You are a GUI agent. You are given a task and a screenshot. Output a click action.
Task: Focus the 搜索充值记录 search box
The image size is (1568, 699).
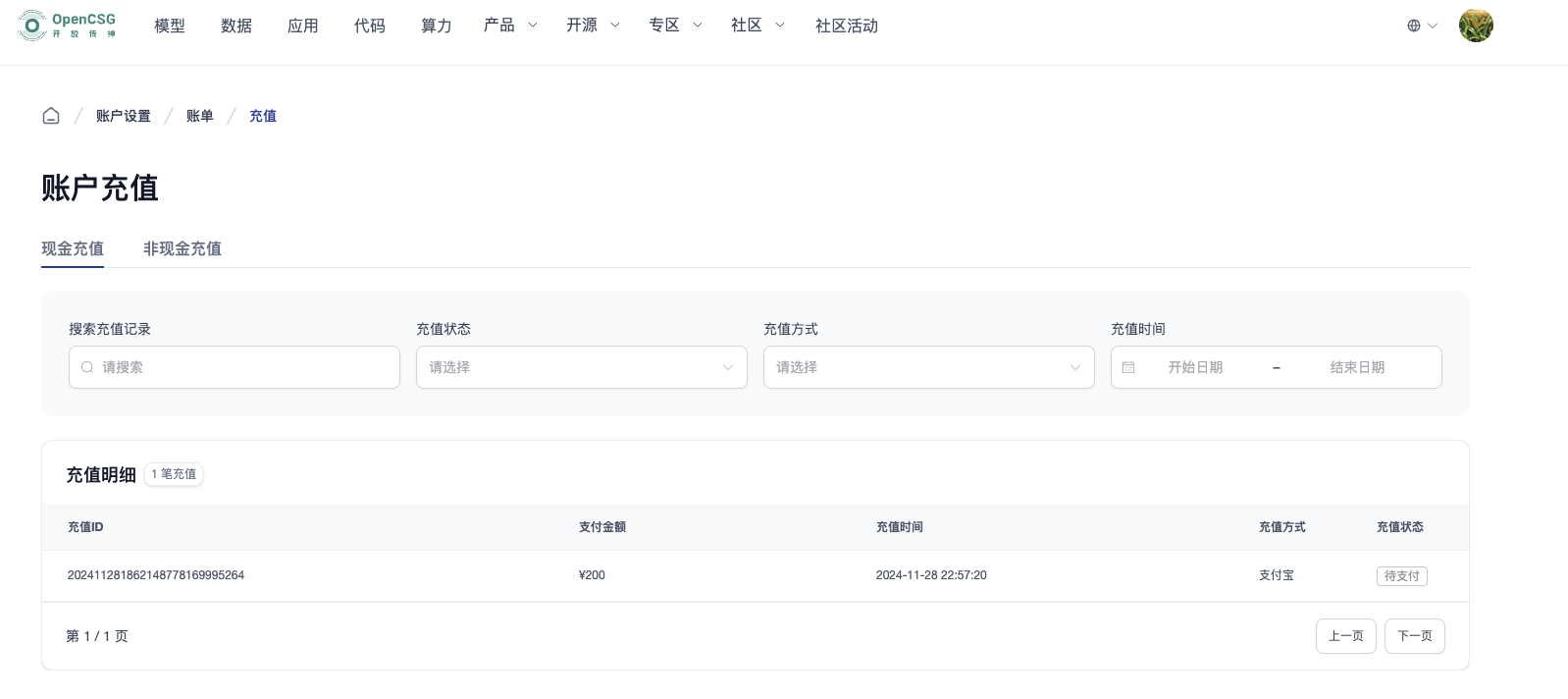(x=245, y=367)
